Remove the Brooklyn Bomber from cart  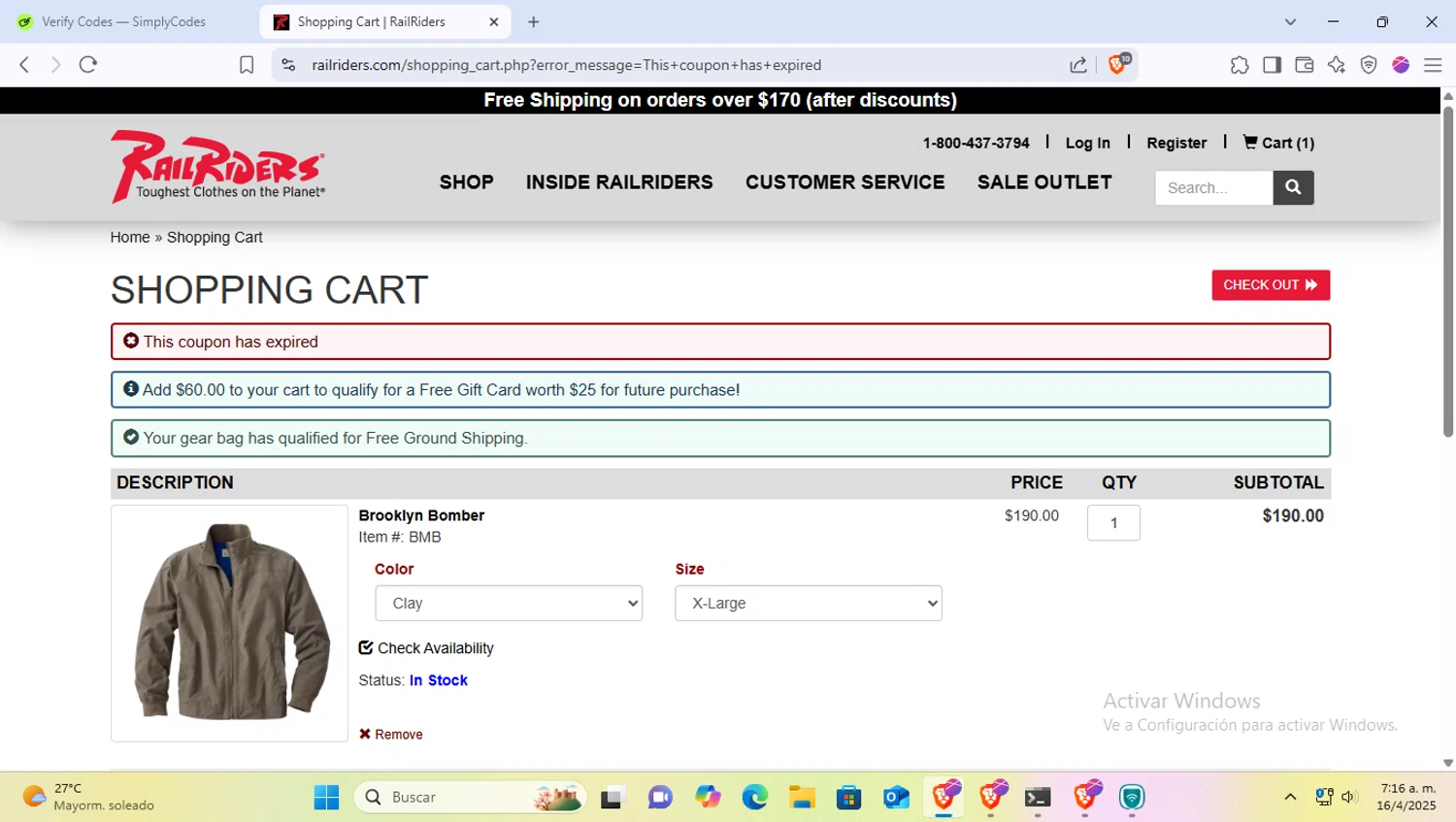tap(391, 735)
